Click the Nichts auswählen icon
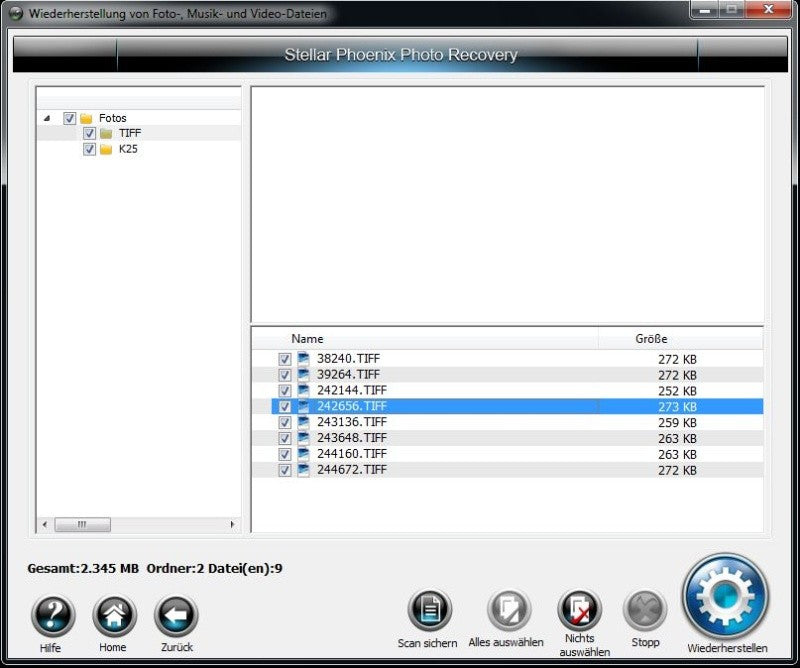The height and width of the screenshot is (668, 800). tap(580, 610)
